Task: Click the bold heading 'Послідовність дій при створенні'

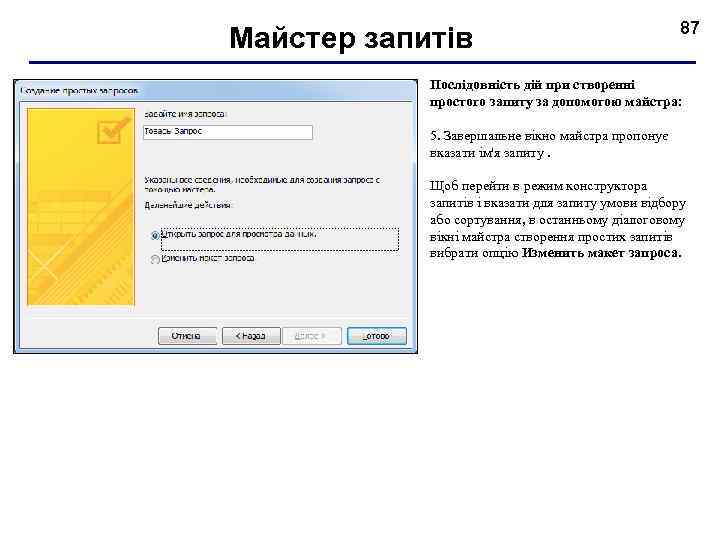Action: [x=533, y=85]
